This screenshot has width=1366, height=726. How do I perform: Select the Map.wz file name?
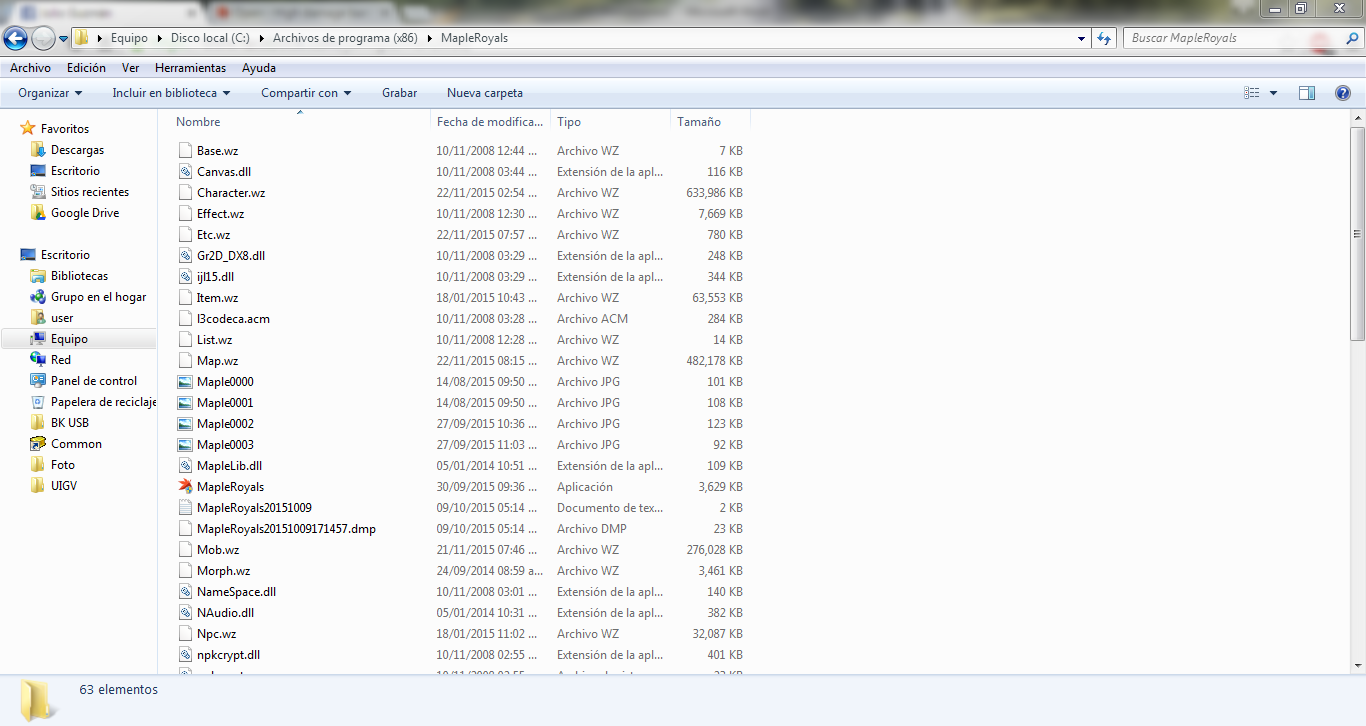217,361
